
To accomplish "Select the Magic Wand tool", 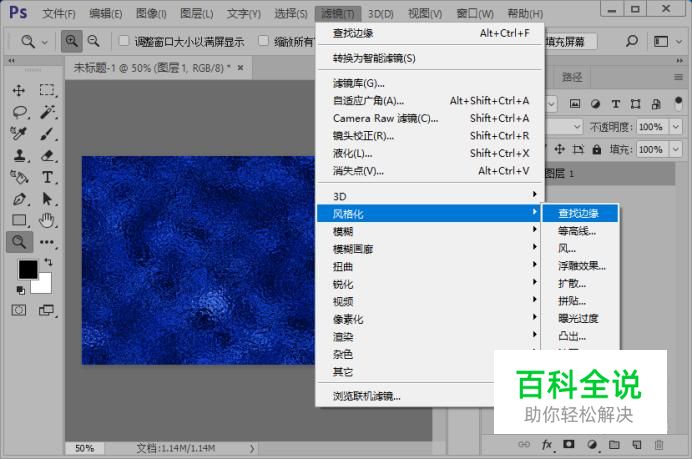I will (47, 112).
